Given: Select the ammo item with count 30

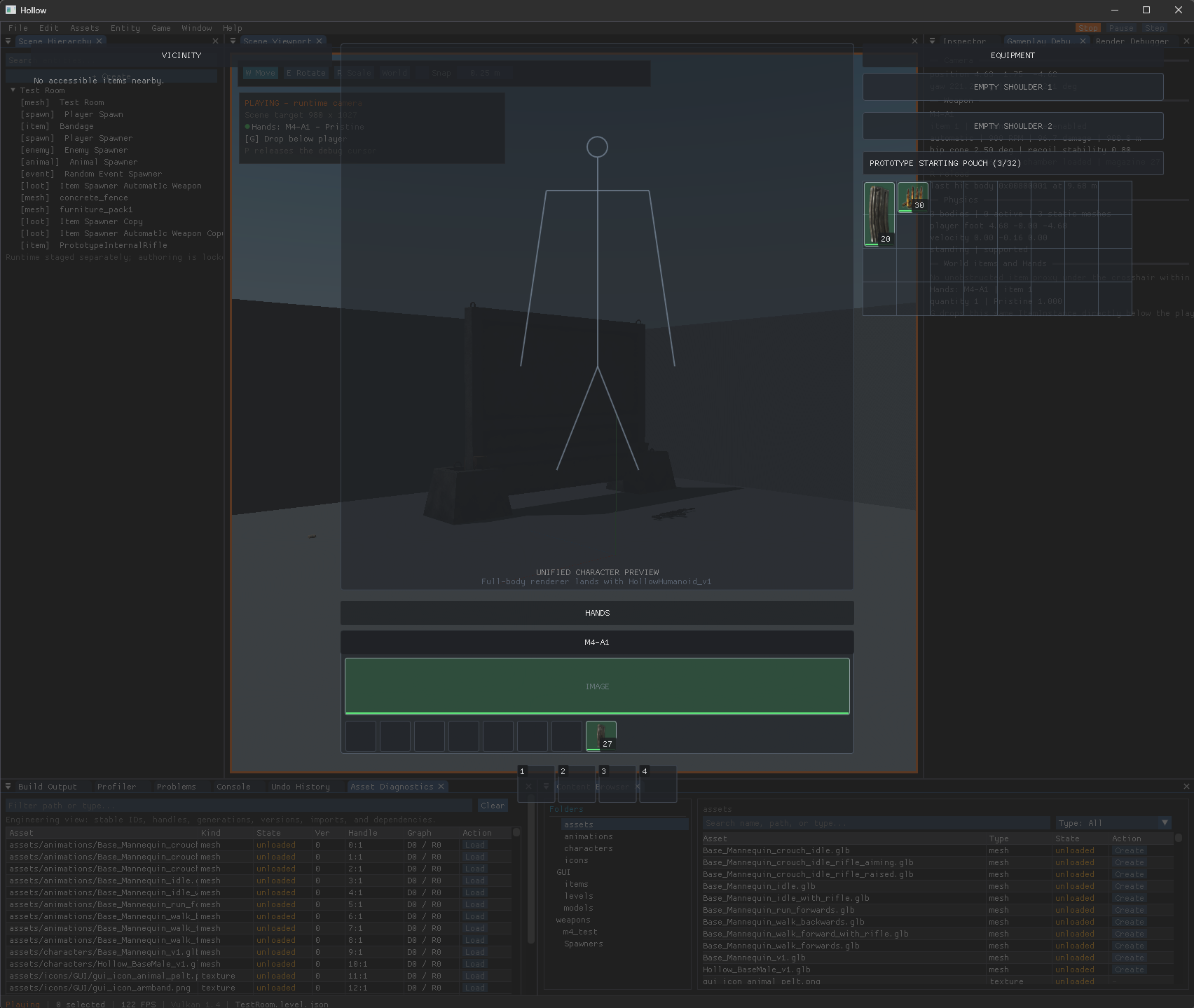Looking at the screenshot, I should click(x=912, y=198).
